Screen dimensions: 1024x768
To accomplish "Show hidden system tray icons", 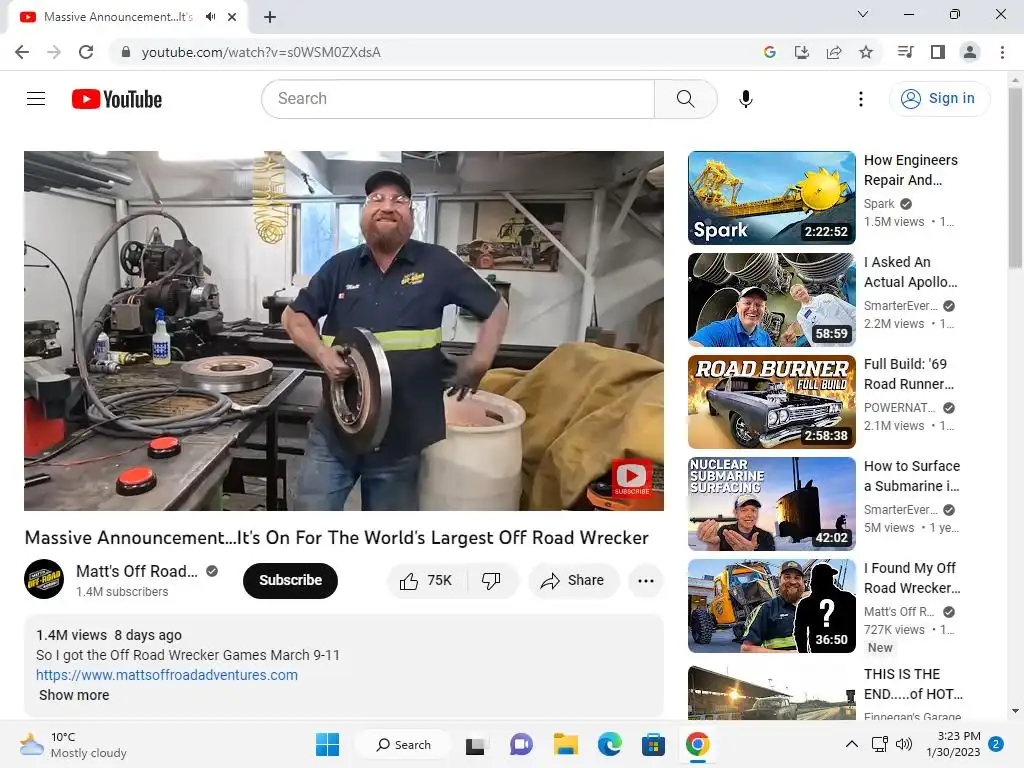I will (852, 744).
